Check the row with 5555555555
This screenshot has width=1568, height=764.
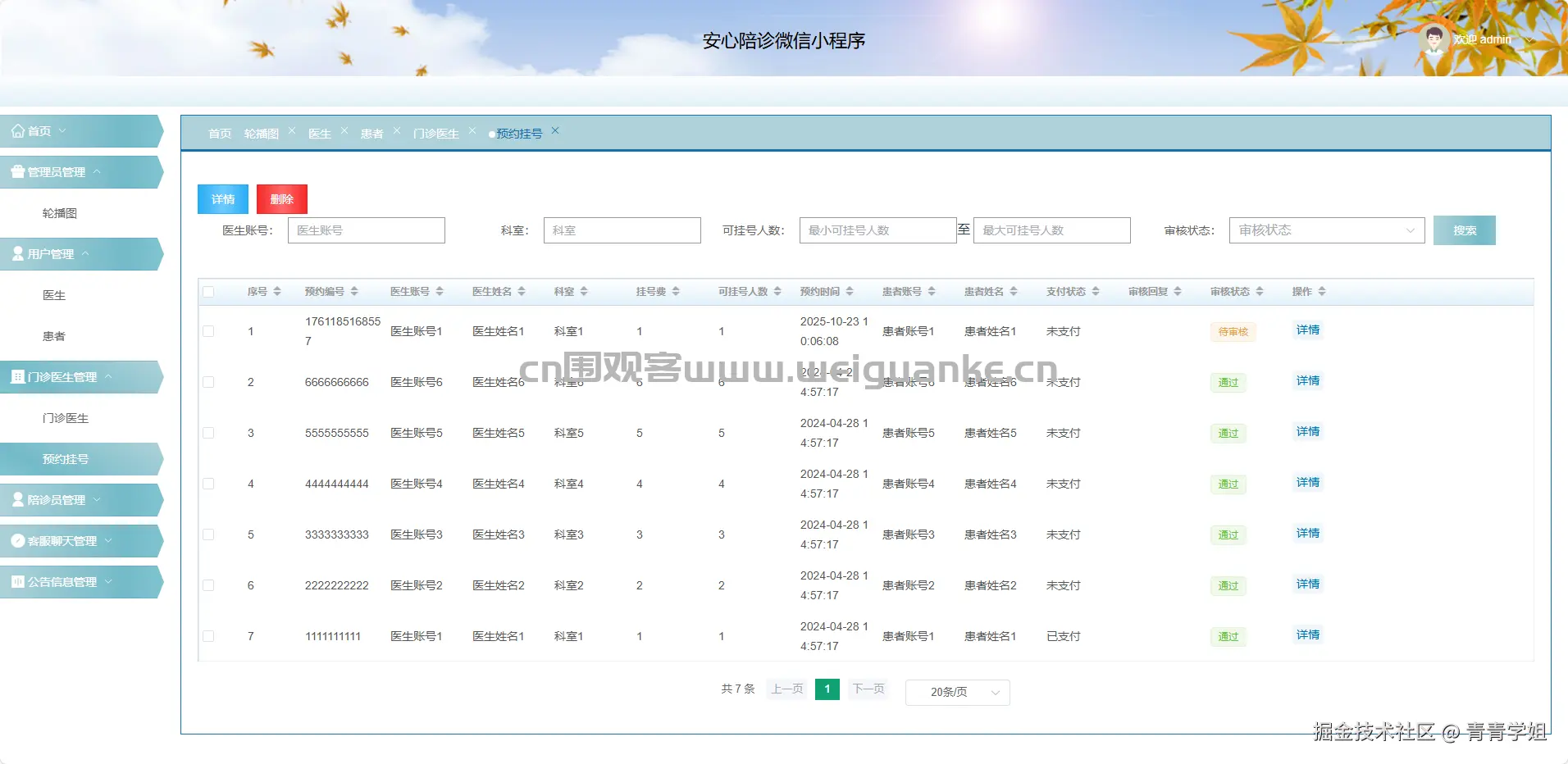[208, 433]
